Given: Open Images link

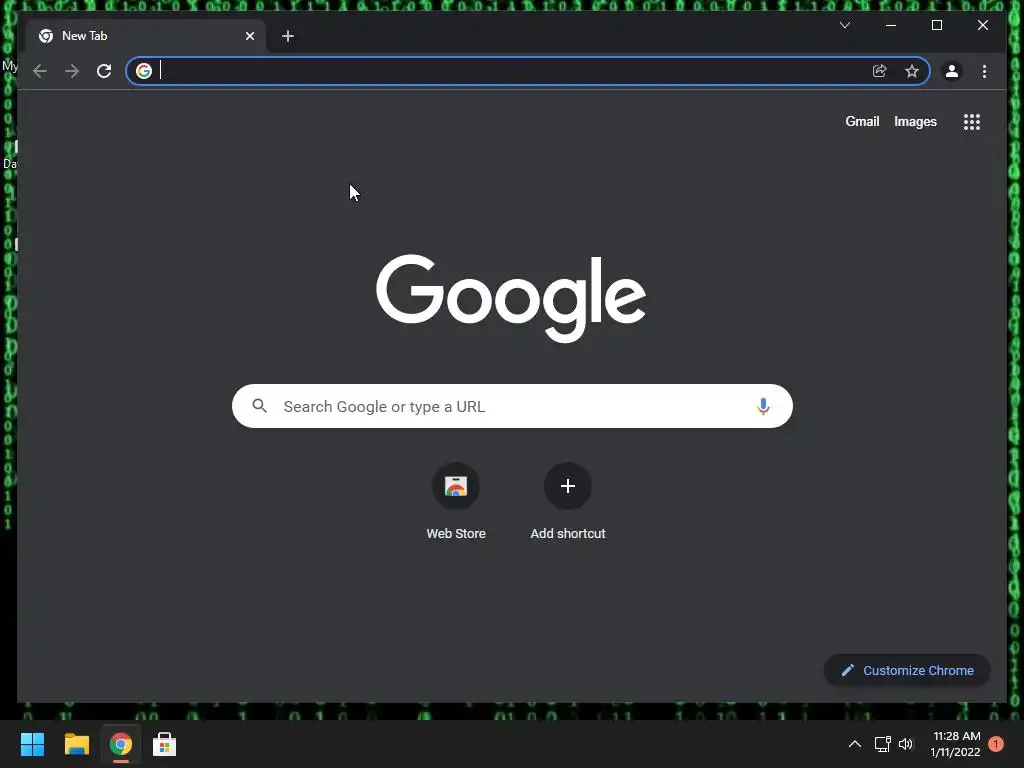Looking at the screenshot, I should [915, 121].
